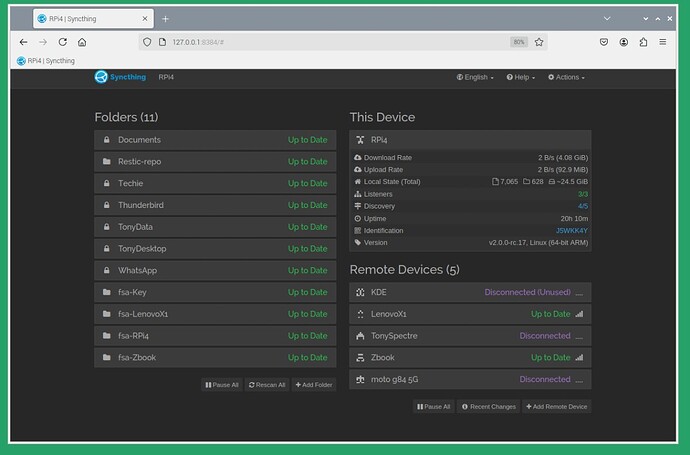Close the RPi4 Syncthing tab
Viewport: 690px width, 455px height.
click(145, 18)
